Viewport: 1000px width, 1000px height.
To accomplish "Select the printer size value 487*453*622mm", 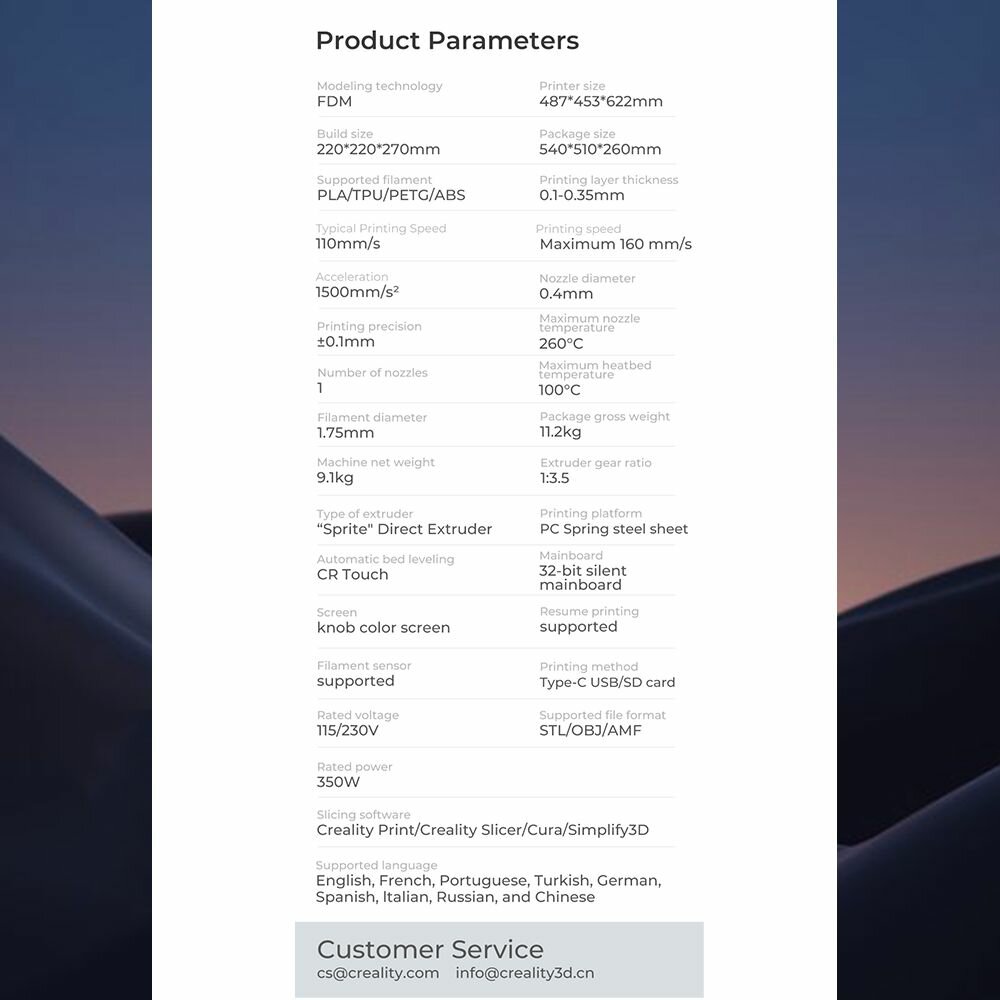I will coord(600,102).
